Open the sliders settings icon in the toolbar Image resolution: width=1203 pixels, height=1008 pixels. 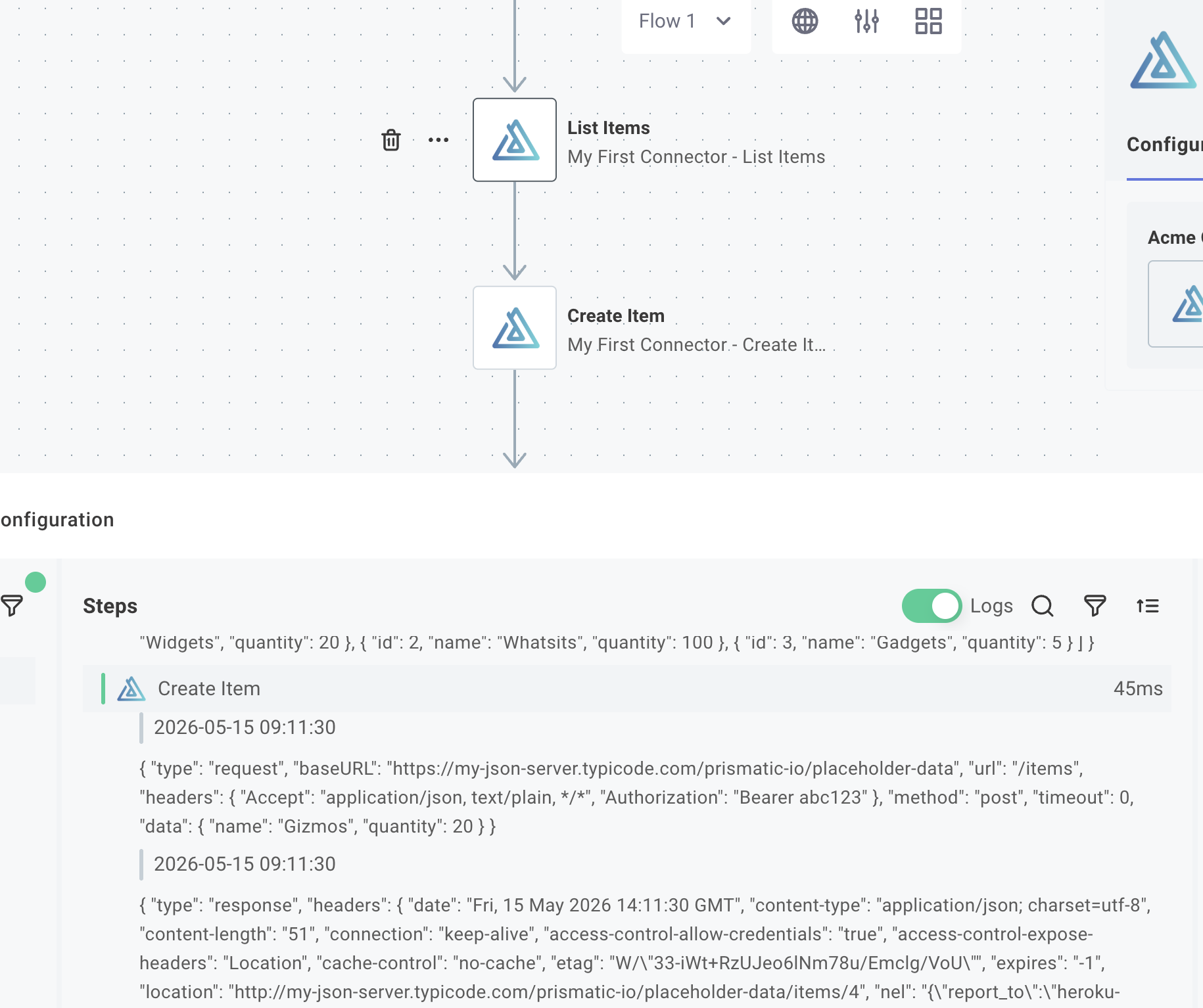coord(866,21)
